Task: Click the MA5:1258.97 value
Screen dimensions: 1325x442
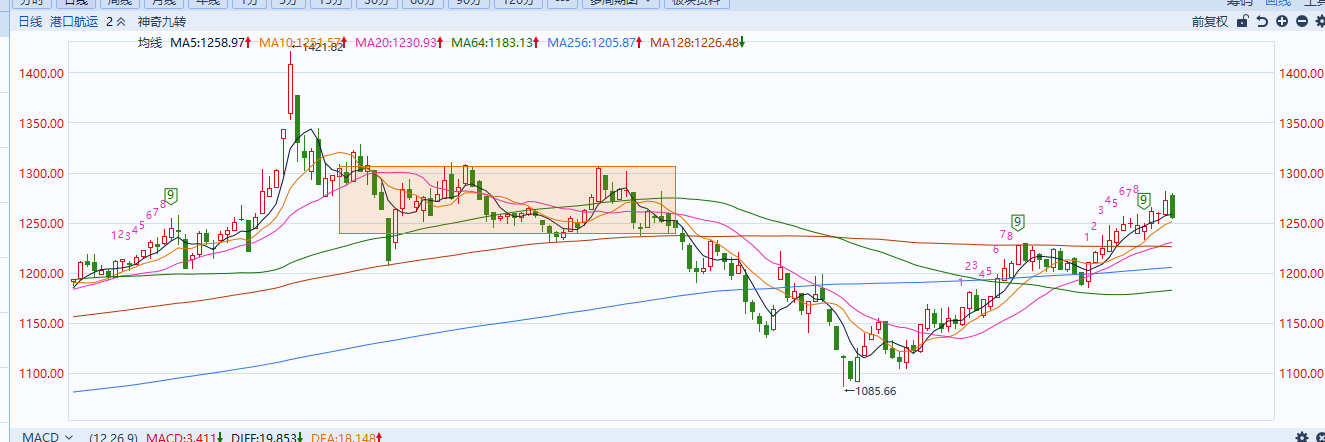Action: [208, 43]
